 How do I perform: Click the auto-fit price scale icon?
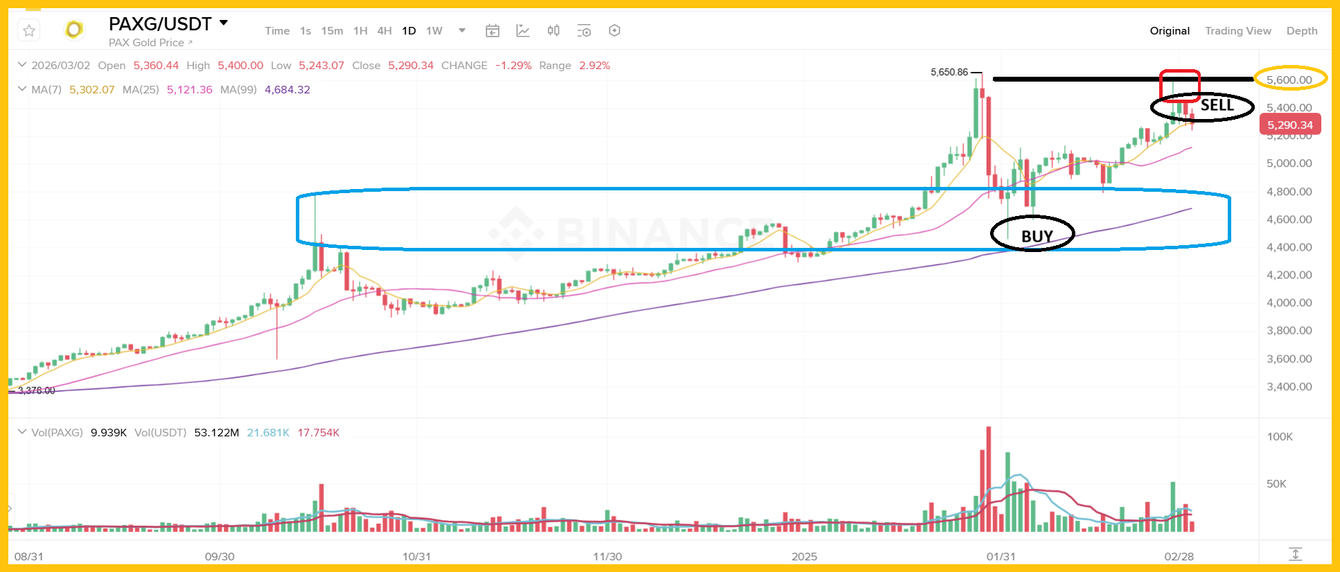tap(1295, 553)
